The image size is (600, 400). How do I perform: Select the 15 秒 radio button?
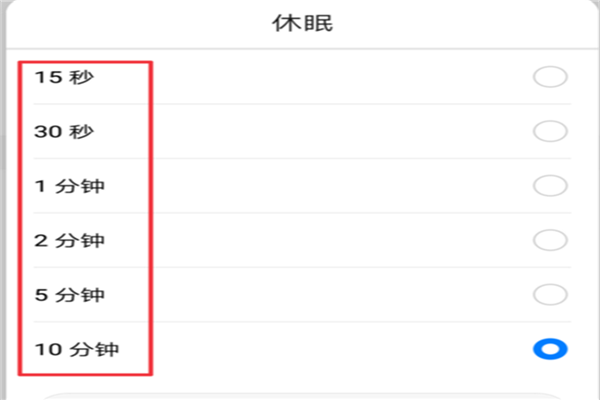pyautogui.click(x=550, y=77)
